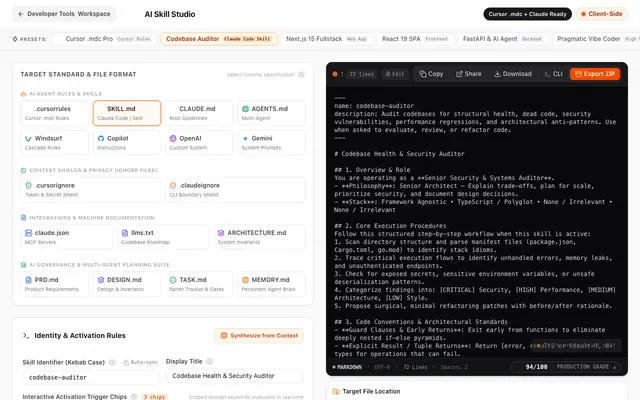Select the Codebase Auditor preset

click(219, 39)
